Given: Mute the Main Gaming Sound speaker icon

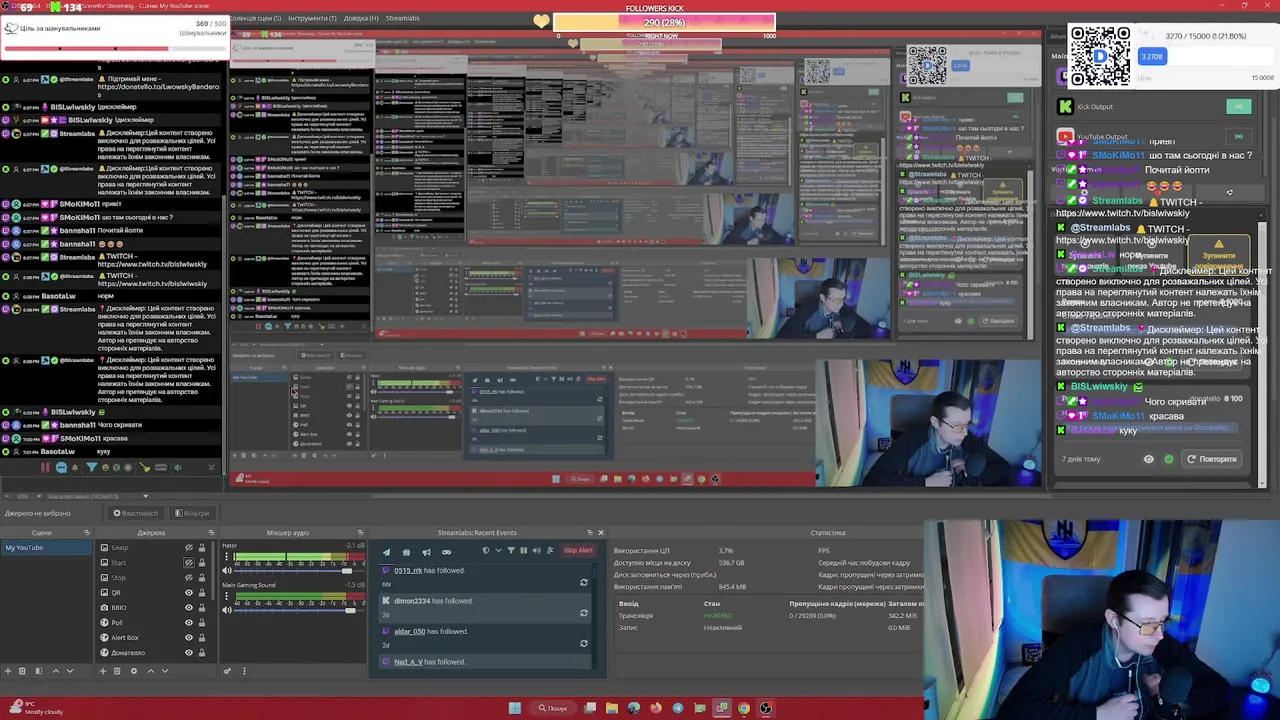Looking at the screenshot, I should pos(227,610).
